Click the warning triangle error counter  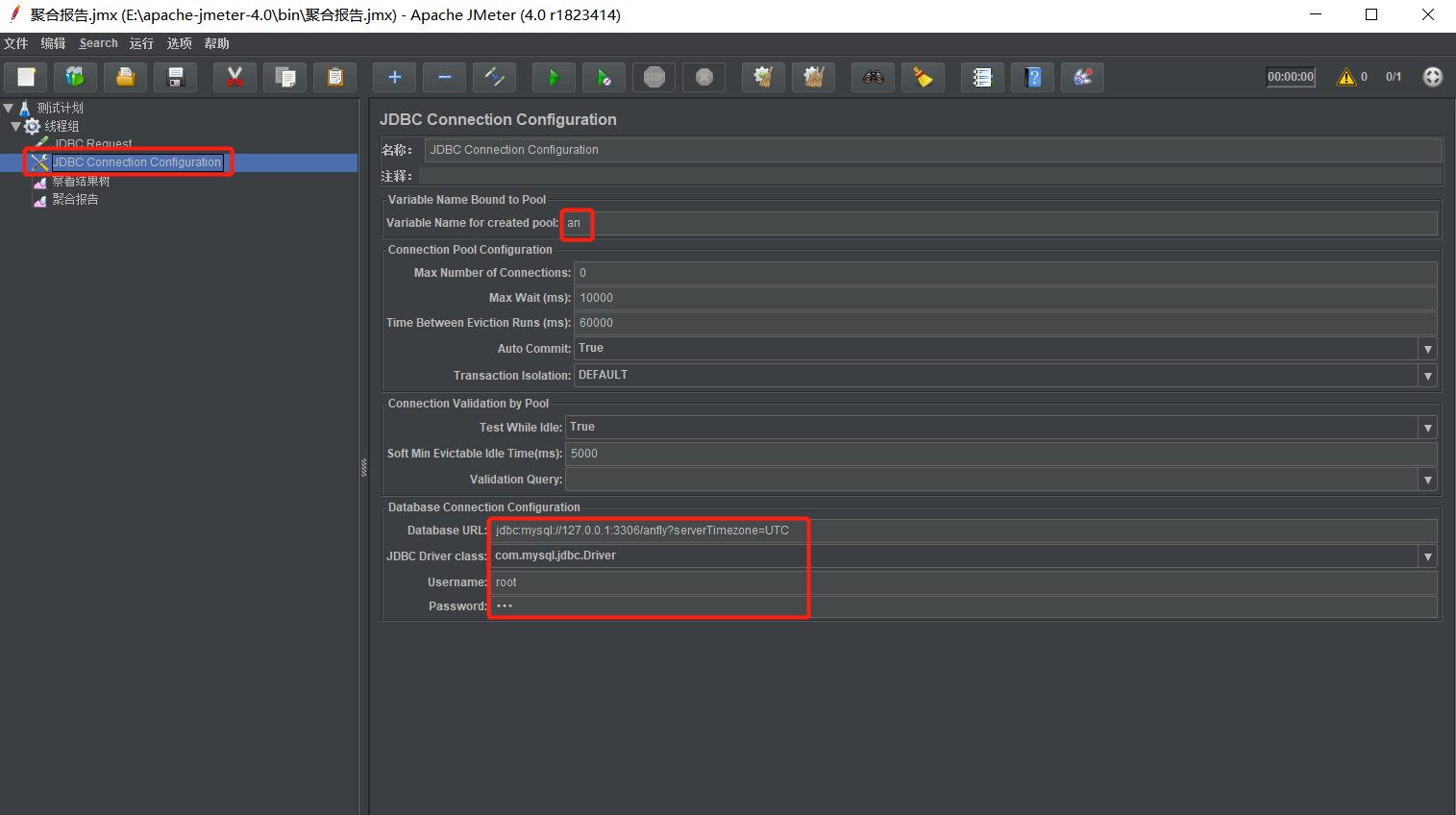coord(1346,77)
